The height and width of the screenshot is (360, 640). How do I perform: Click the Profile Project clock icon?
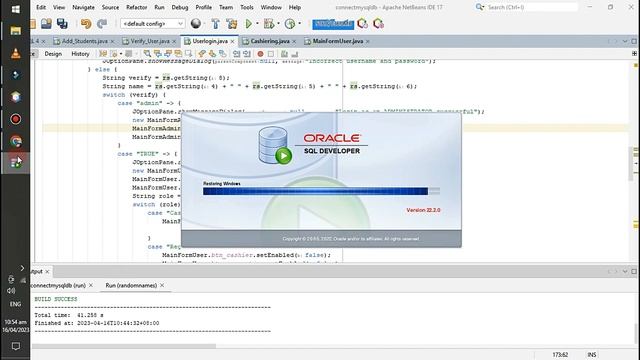coord(290,24)
